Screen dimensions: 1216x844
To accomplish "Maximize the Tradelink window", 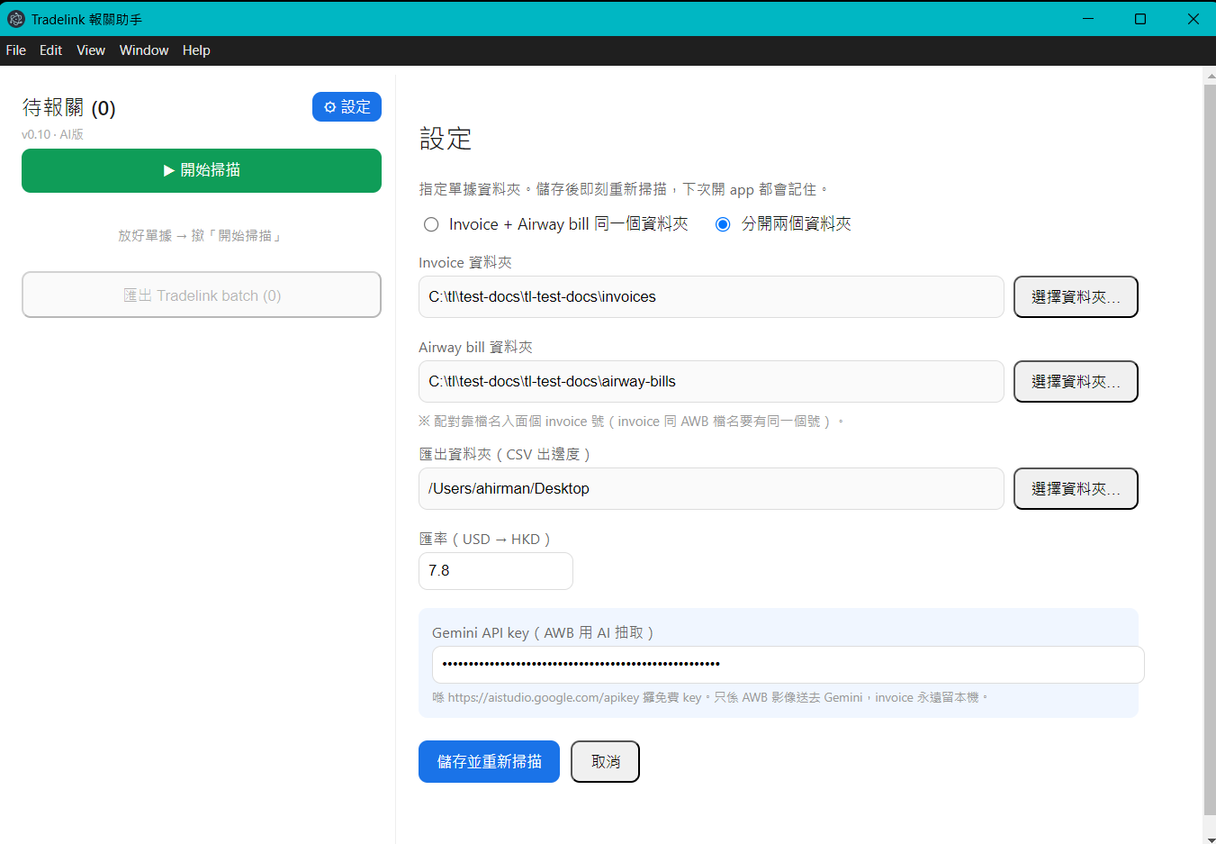I will 1140,19.
